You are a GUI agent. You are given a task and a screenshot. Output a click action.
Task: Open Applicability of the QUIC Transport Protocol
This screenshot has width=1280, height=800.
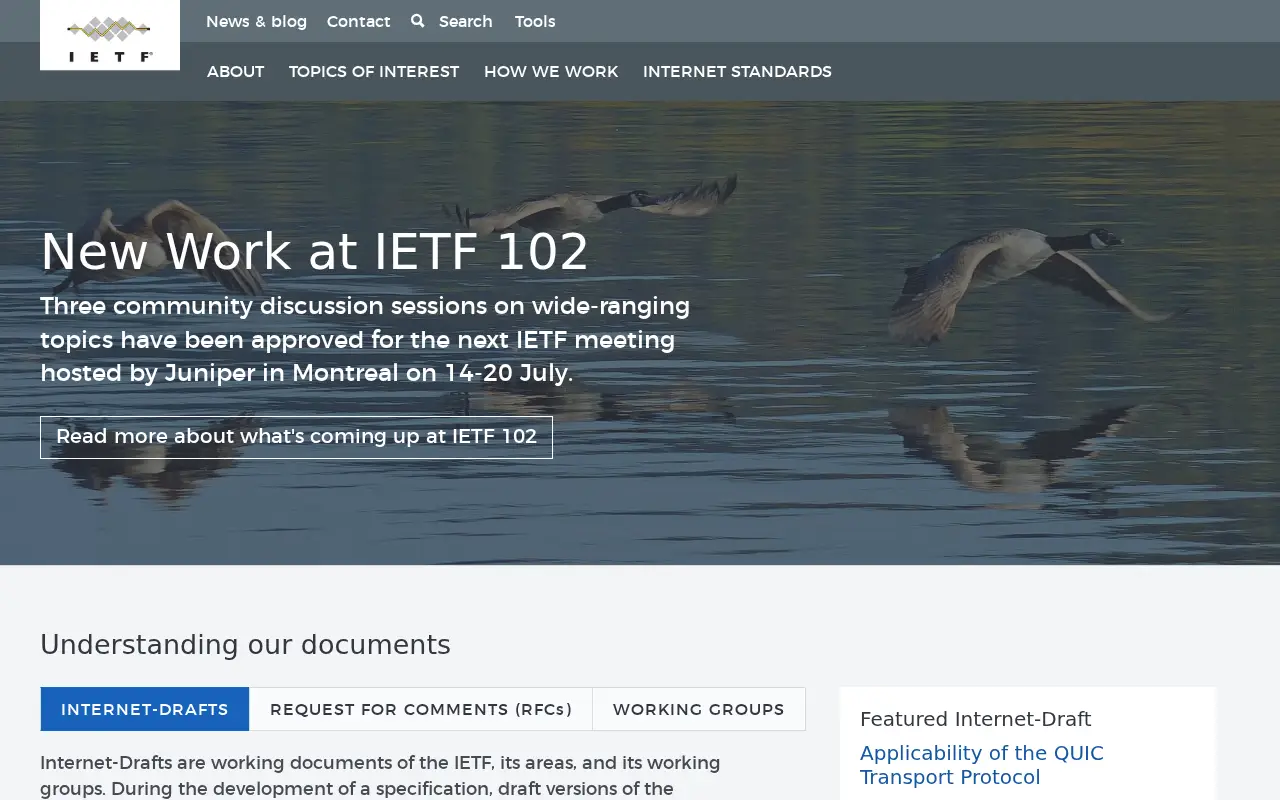(981, 765)
